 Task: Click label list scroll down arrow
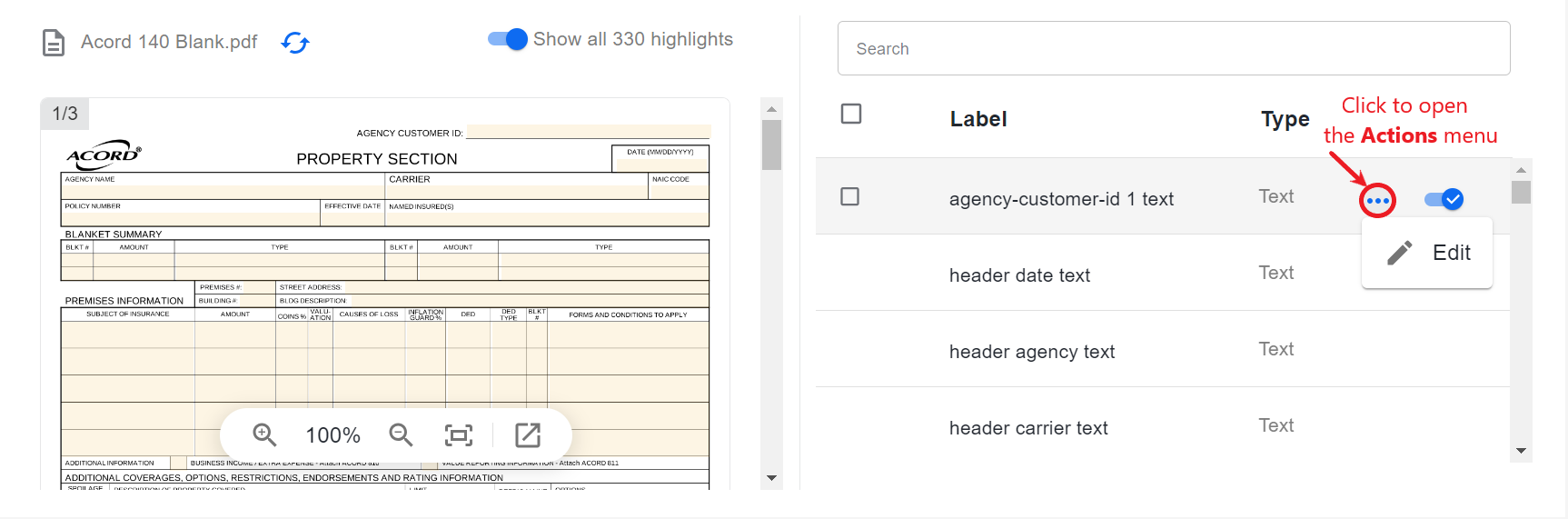(1521, 451)
